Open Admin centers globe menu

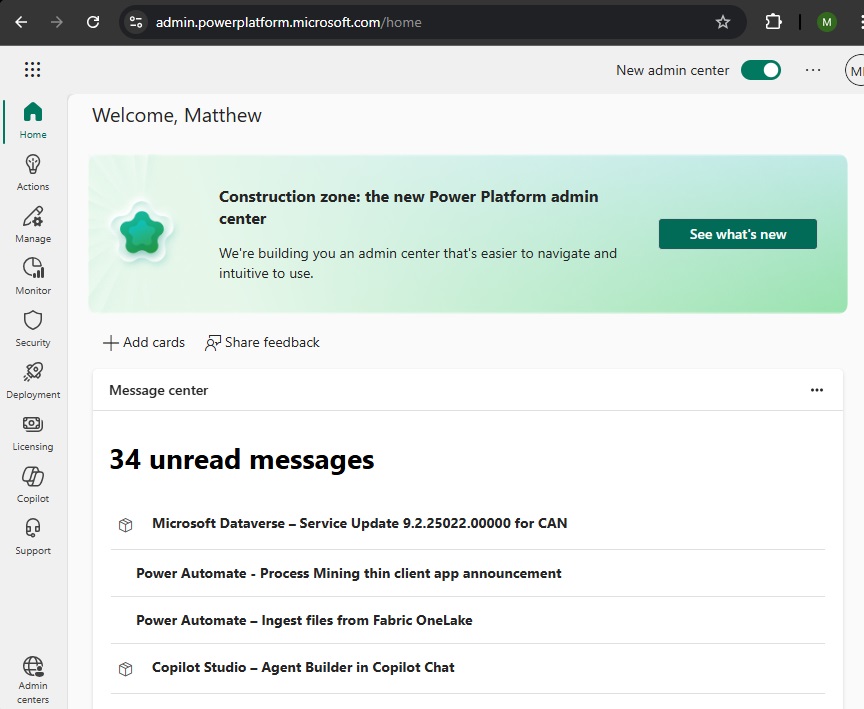(x=33, y=680)
